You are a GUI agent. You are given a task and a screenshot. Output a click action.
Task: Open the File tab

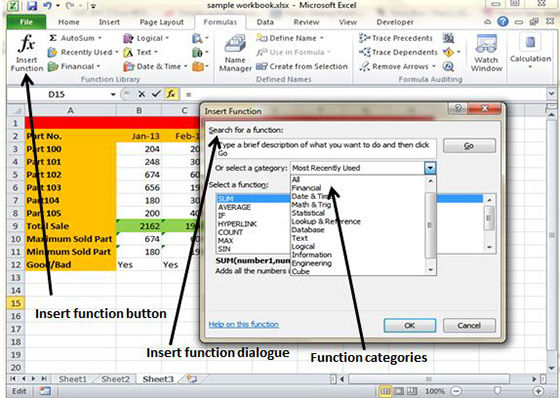pyautogui.click(x=26, y=22)
